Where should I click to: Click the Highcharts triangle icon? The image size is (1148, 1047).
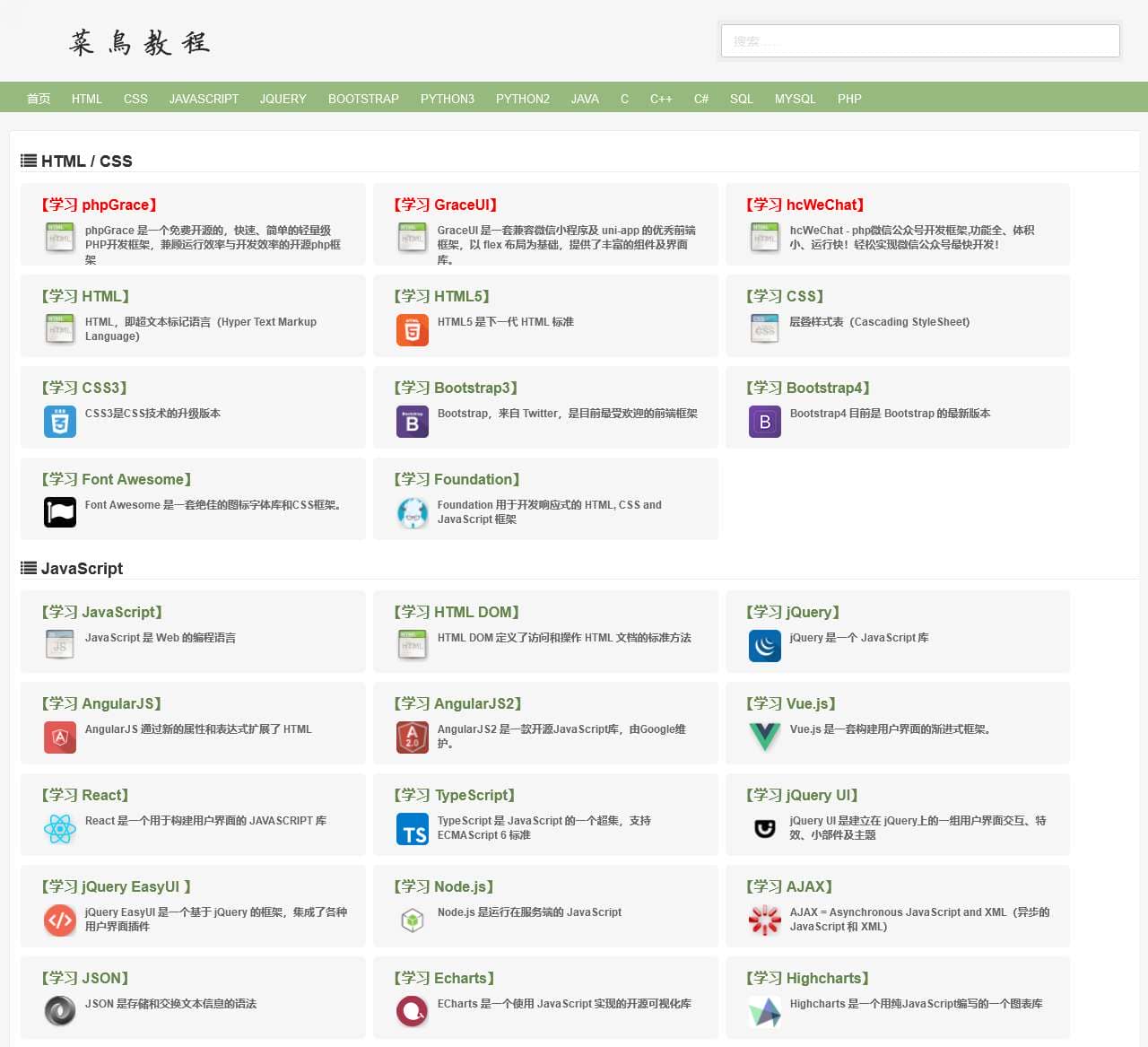[x=765, y=1011]
